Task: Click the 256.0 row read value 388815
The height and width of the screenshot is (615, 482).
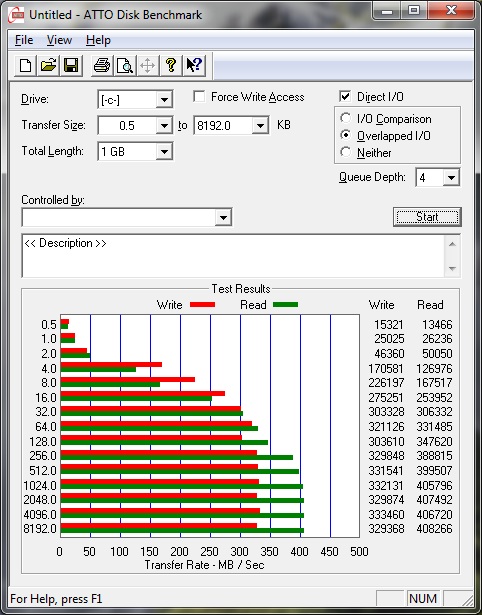Action: pos(434,456)
